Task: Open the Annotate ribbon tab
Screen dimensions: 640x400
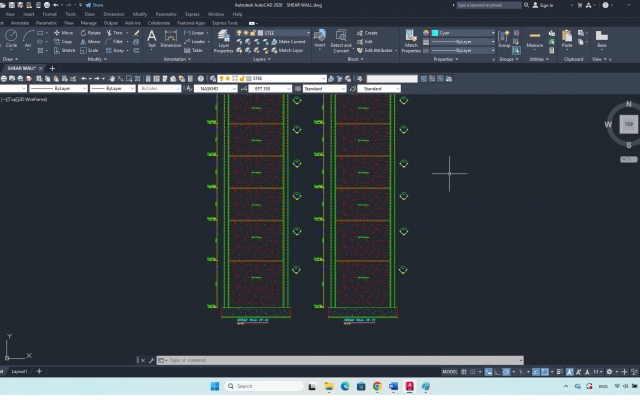Action: click(x=19, y=22)
